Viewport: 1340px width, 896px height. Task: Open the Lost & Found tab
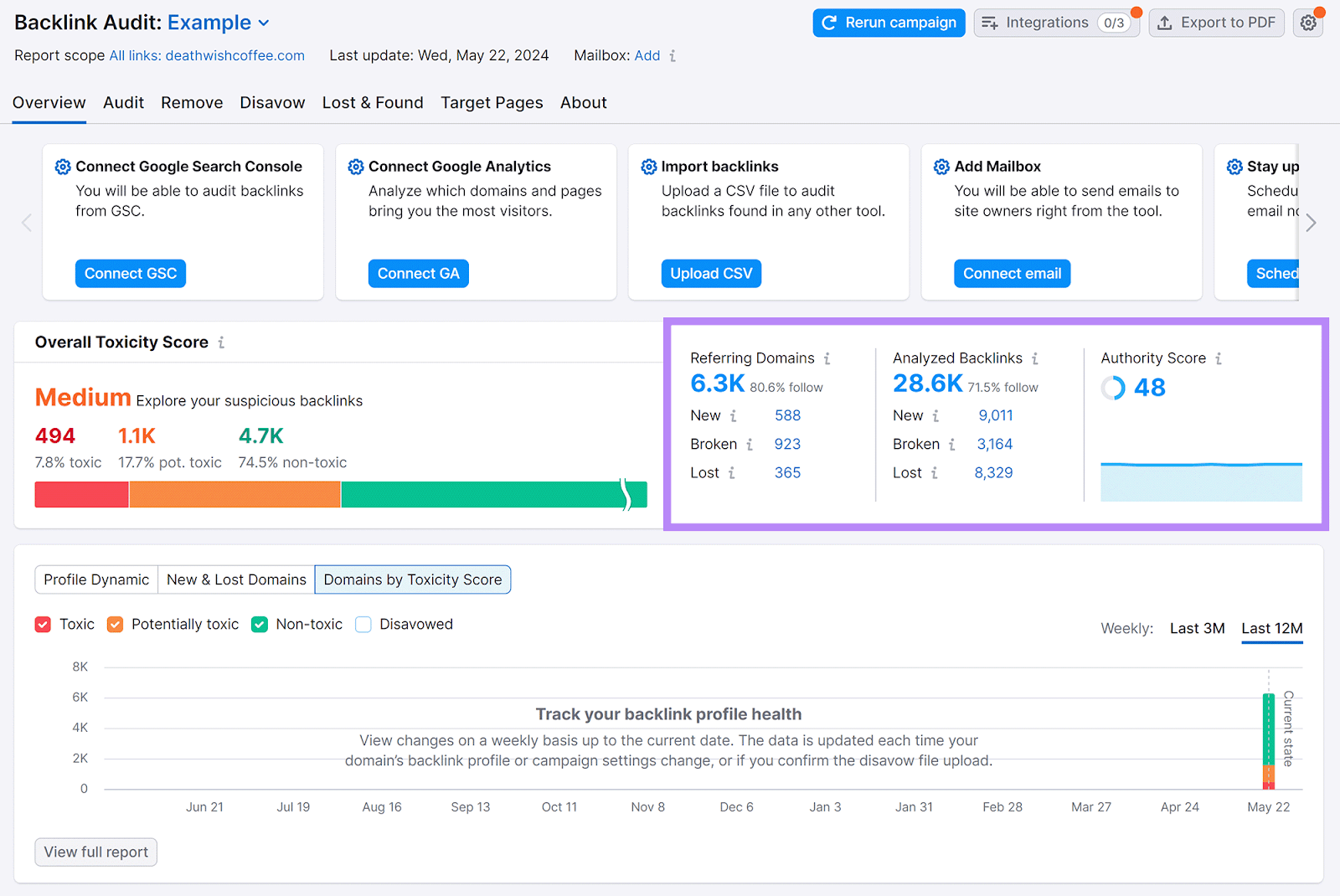pyautogui.click(x=373, y=103)
